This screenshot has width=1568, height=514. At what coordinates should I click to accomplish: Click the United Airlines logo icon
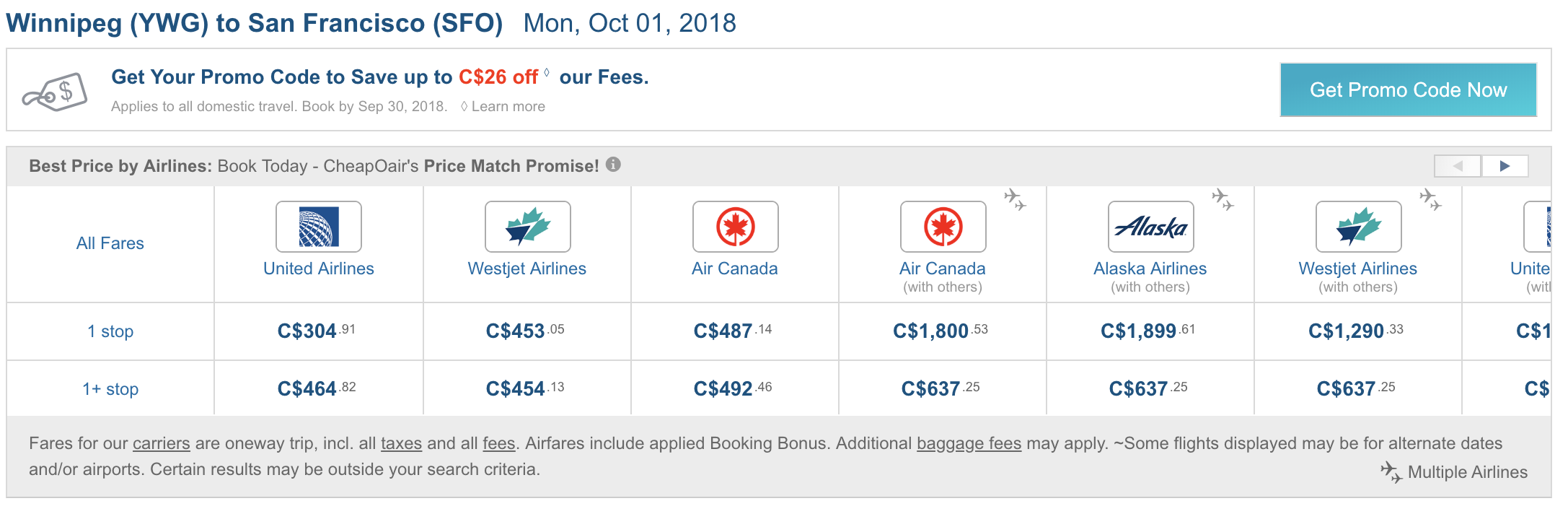point(318,227)
